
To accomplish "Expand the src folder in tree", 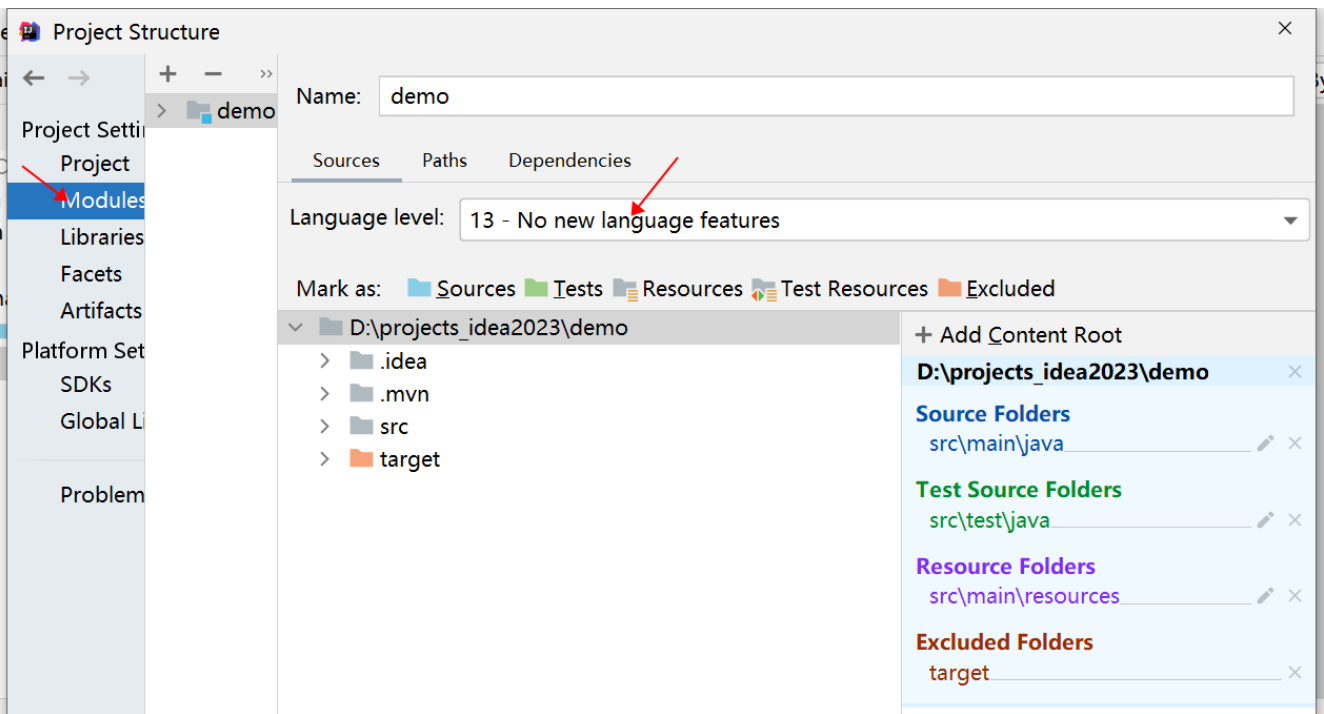I will [x=324, y=427].
